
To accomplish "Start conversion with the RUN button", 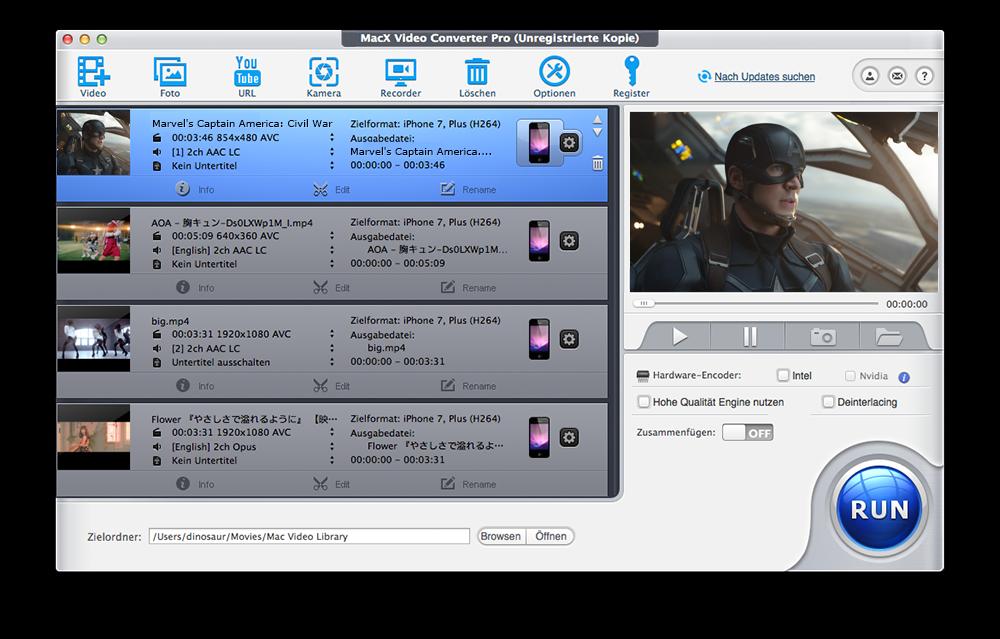I will coord(879,508).
